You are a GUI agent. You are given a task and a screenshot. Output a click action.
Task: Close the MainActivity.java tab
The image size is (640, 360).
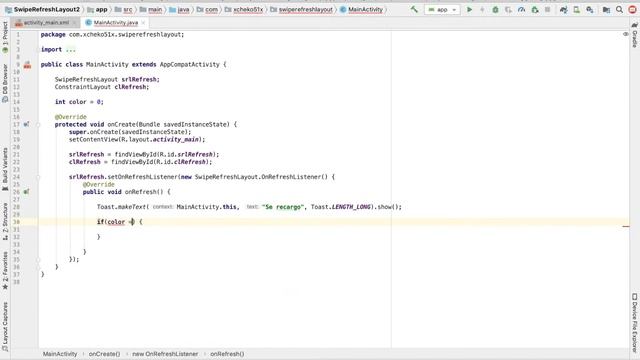143,23
